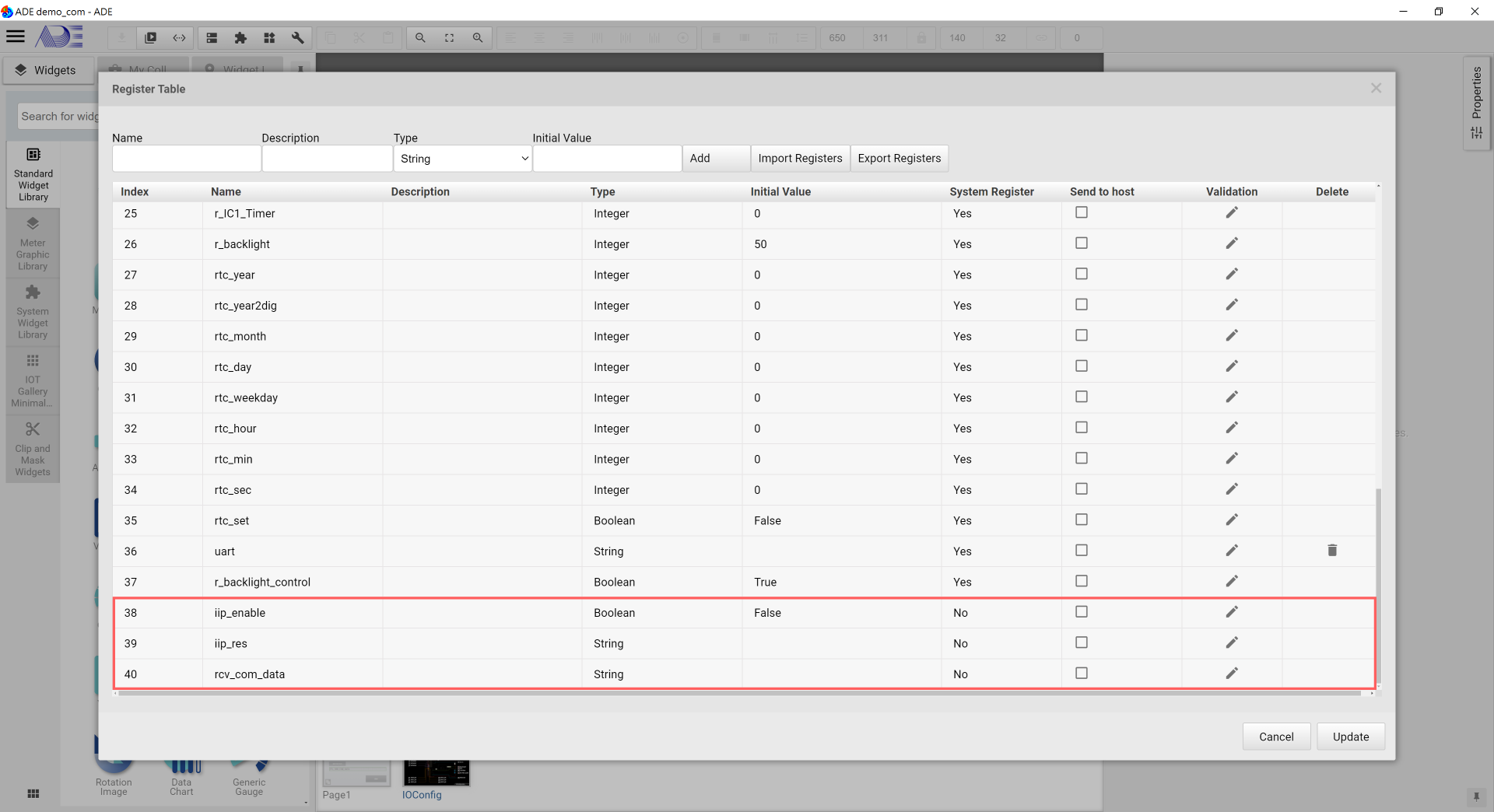
Task: Click the Update button
Action: (x=1350, y=737)
